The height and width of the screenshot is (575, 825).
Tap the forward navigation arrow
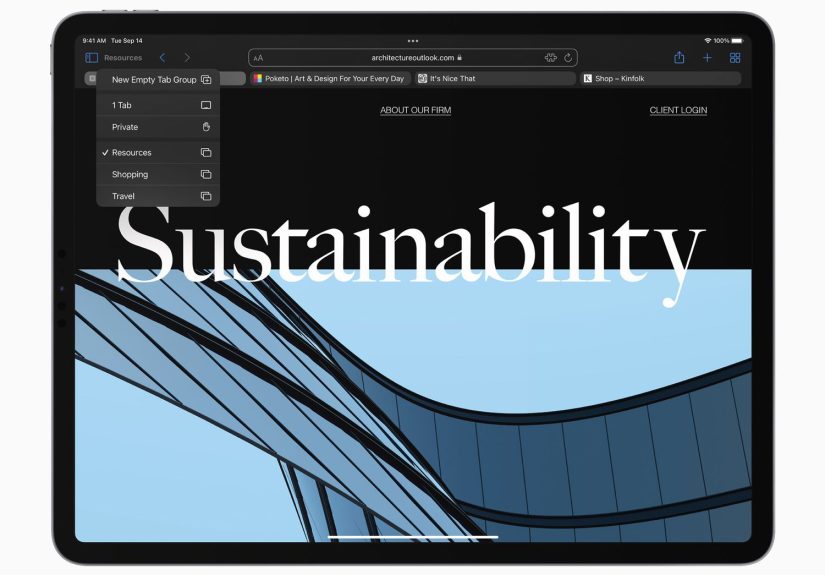[187, 58]
